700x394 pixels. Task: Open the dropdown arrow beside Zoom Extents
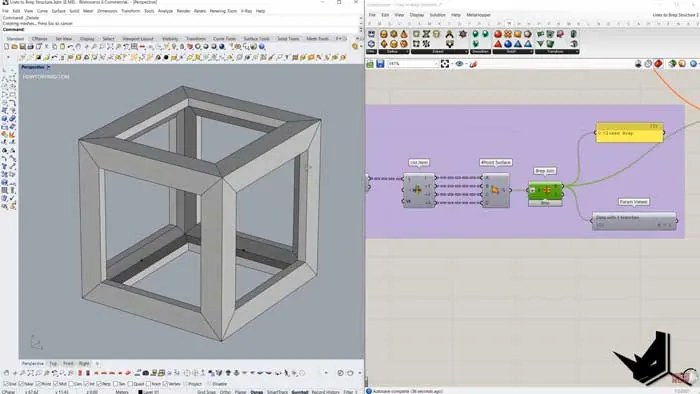point(451,64)
